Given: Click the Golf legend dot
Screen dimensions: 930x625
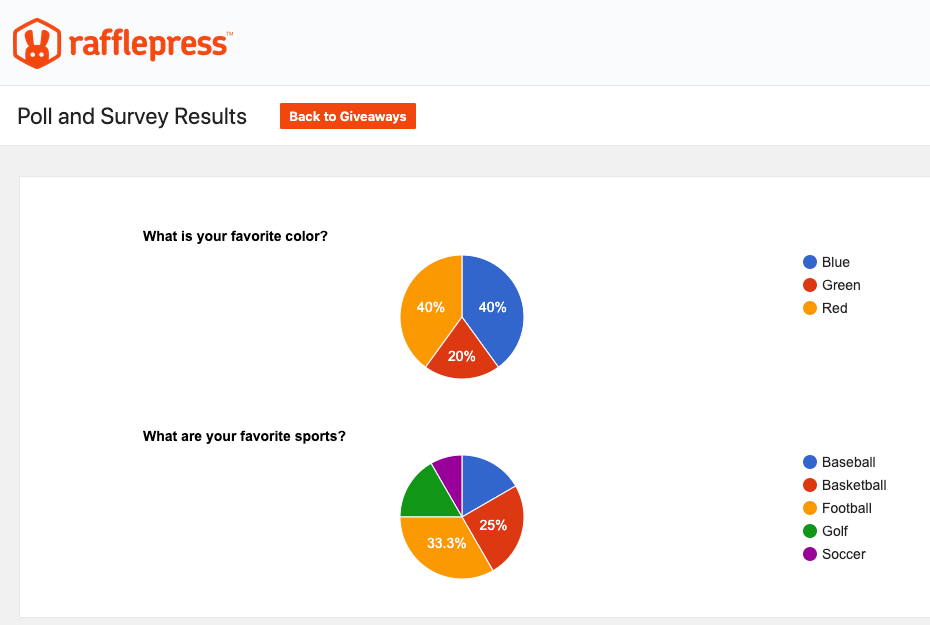Looking at the screenshot, I should click(x=810, y=531).
